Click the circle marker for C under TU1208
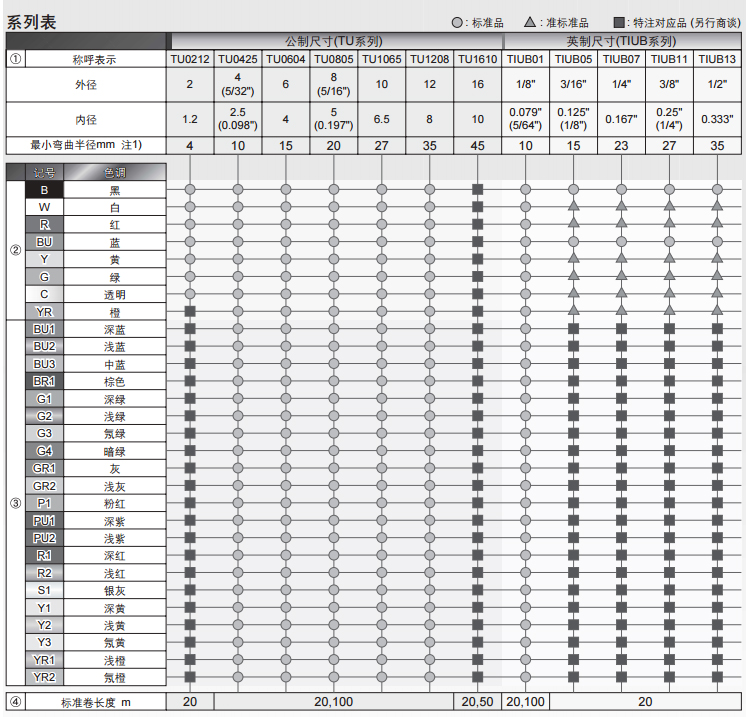Image resolution: width=750 pixels, height=717 pixels. click(430, 294)
